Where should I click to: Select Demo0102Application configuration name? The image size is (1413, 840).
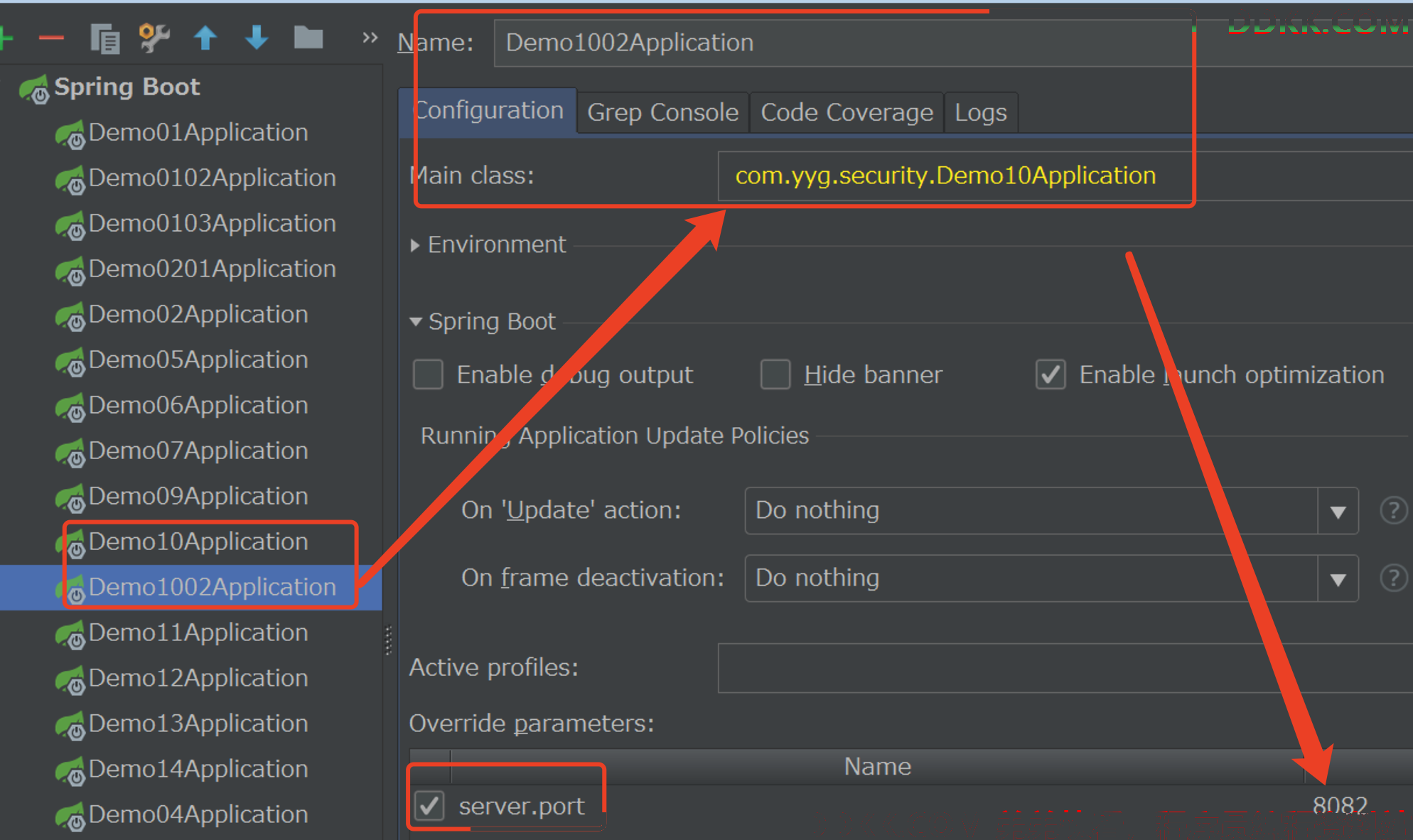213,178
